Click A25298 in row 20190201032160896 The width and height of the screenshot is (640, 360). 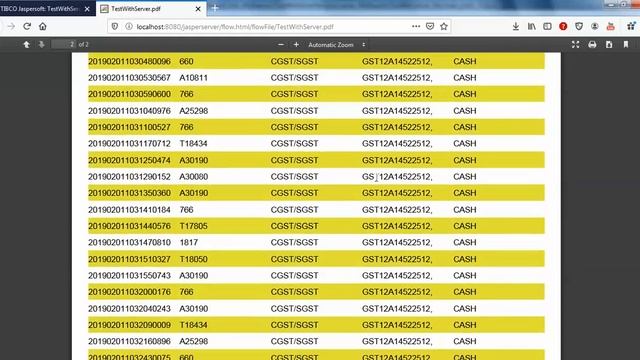tap(193, 341)
